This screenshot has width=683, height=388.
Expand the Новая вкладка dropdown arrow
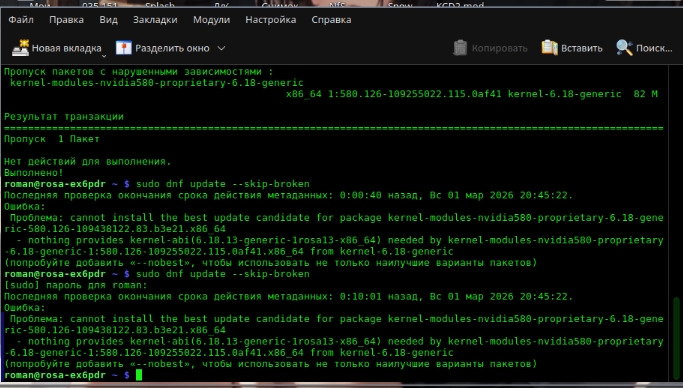click(x=104, y=55)
